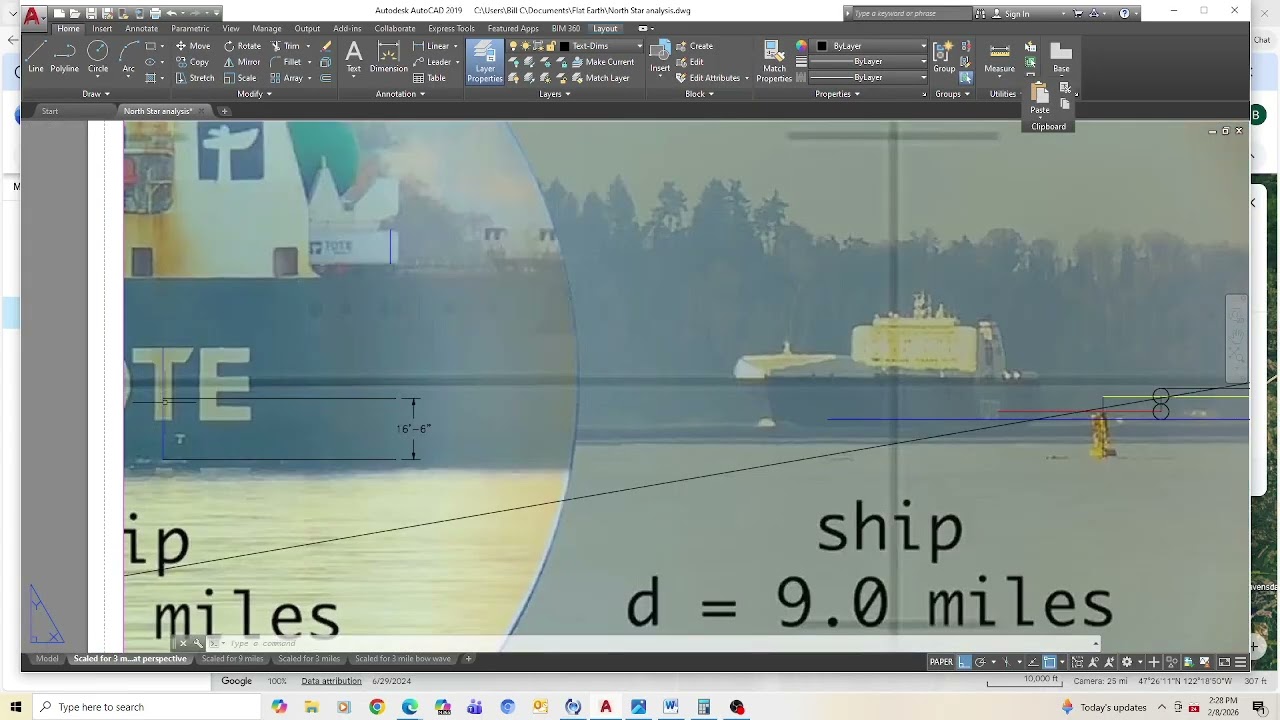The width and height of the screenshot is (1280, 720).
Task: Click Match Layer button
Action: (x=600, y=78)
